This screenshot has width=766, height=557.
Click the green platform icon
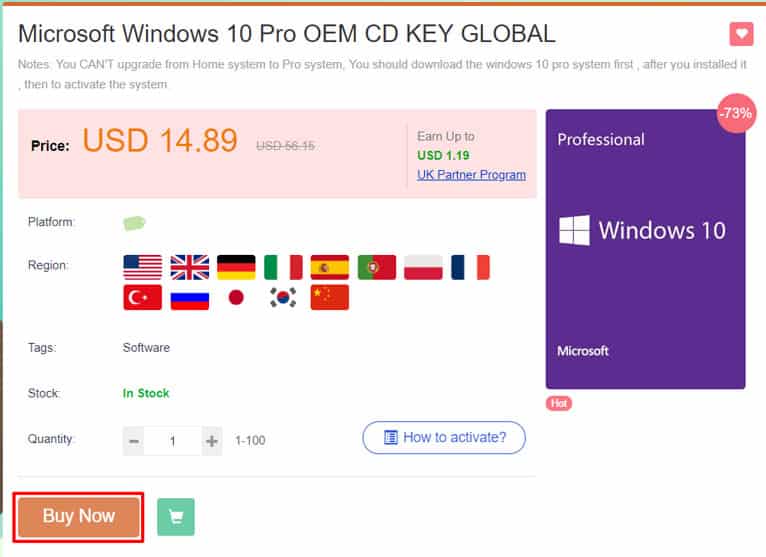point(134,223)
